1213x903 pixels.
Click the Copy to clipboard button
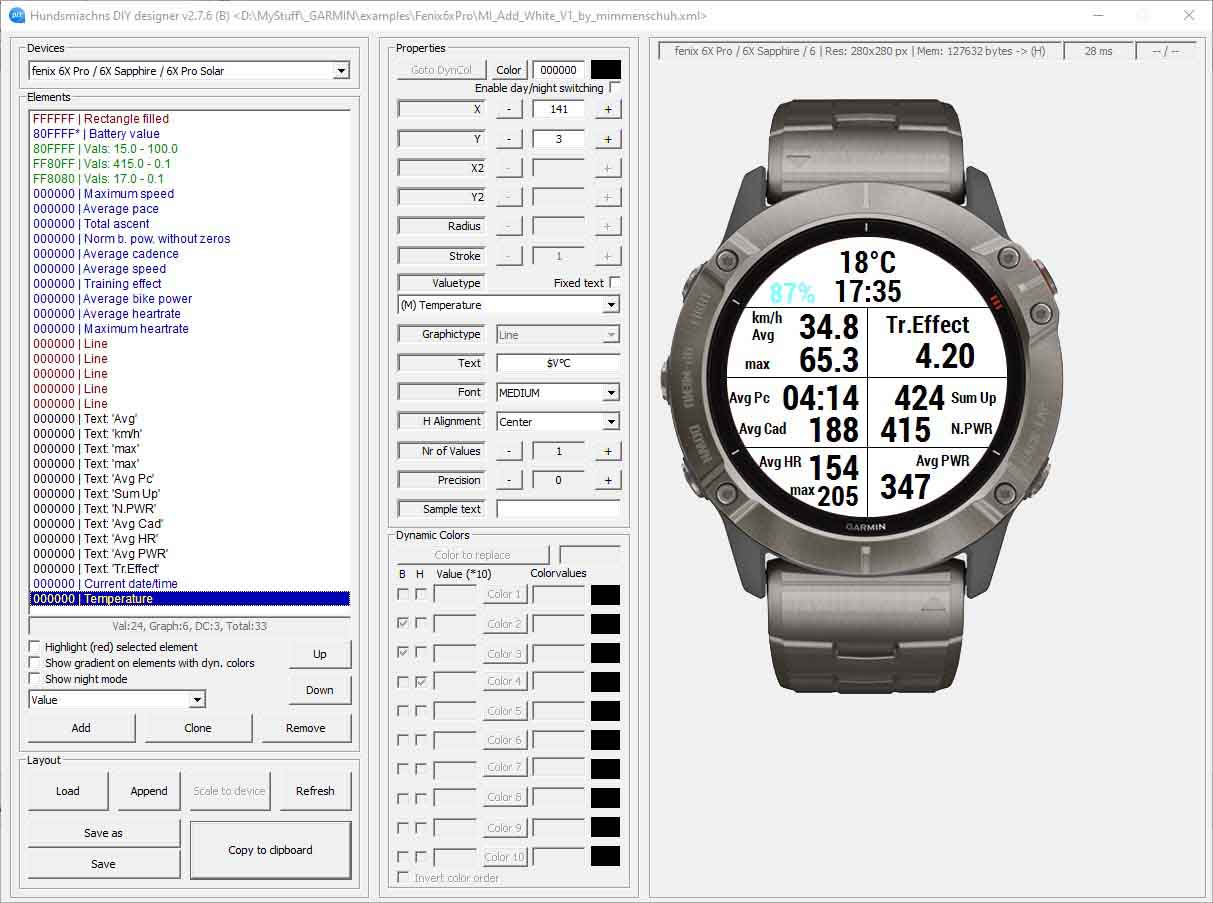click(x=269, y=849)
